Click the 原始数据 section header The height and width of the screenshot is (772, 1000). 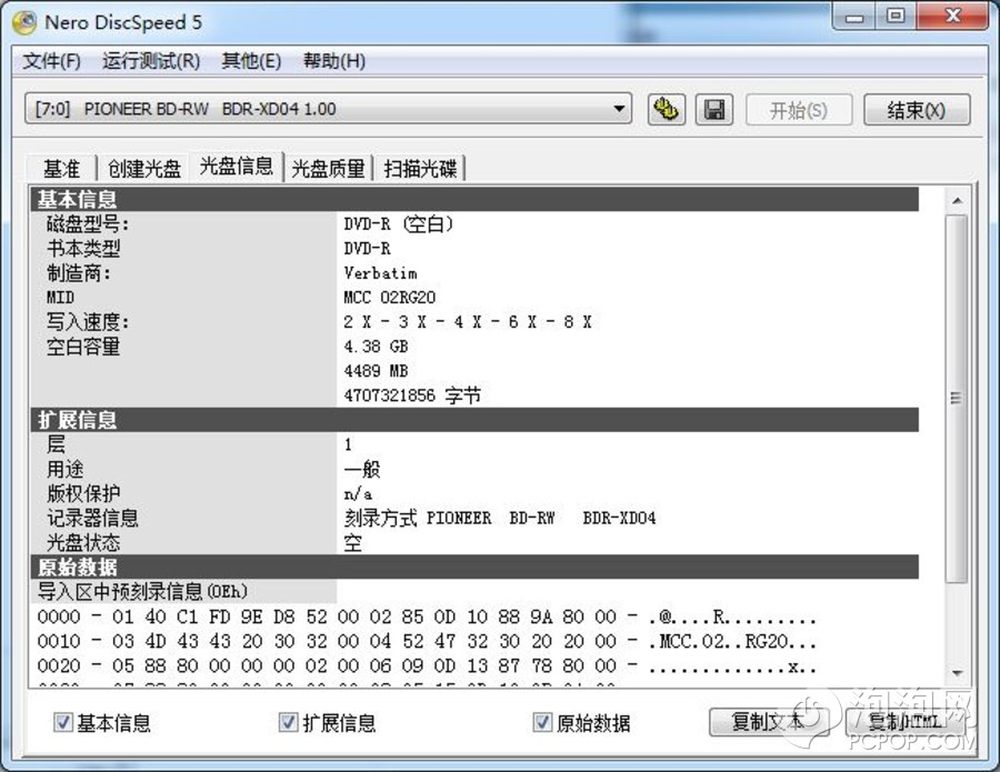474,567
